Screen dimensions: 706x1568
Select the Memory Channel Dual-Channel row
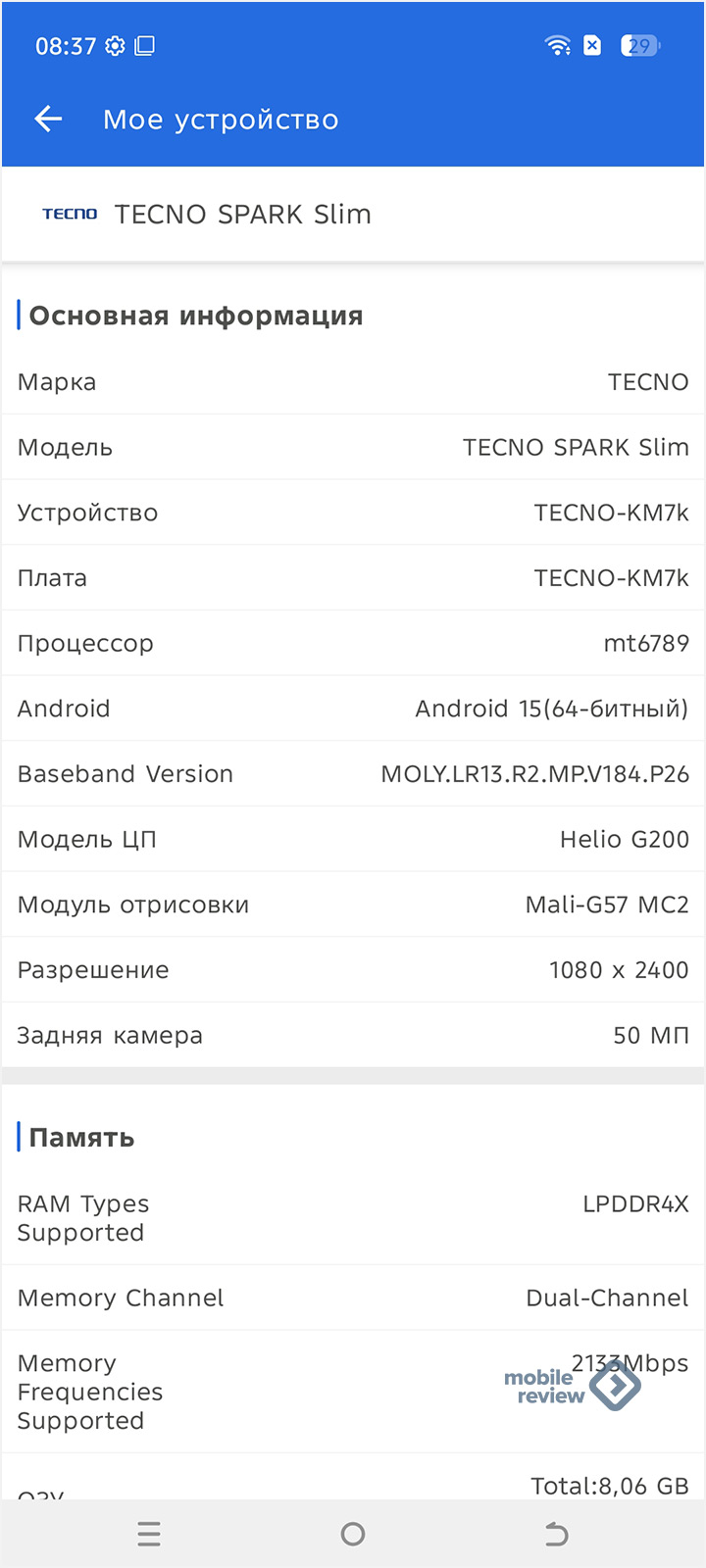(353, 1298)
